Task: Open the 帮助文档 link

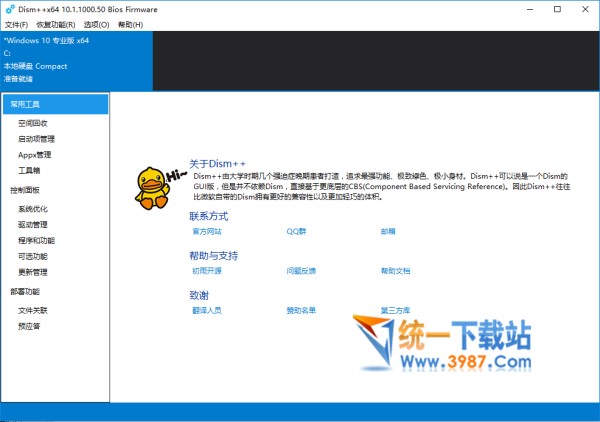Action: [x=395, y=271]
